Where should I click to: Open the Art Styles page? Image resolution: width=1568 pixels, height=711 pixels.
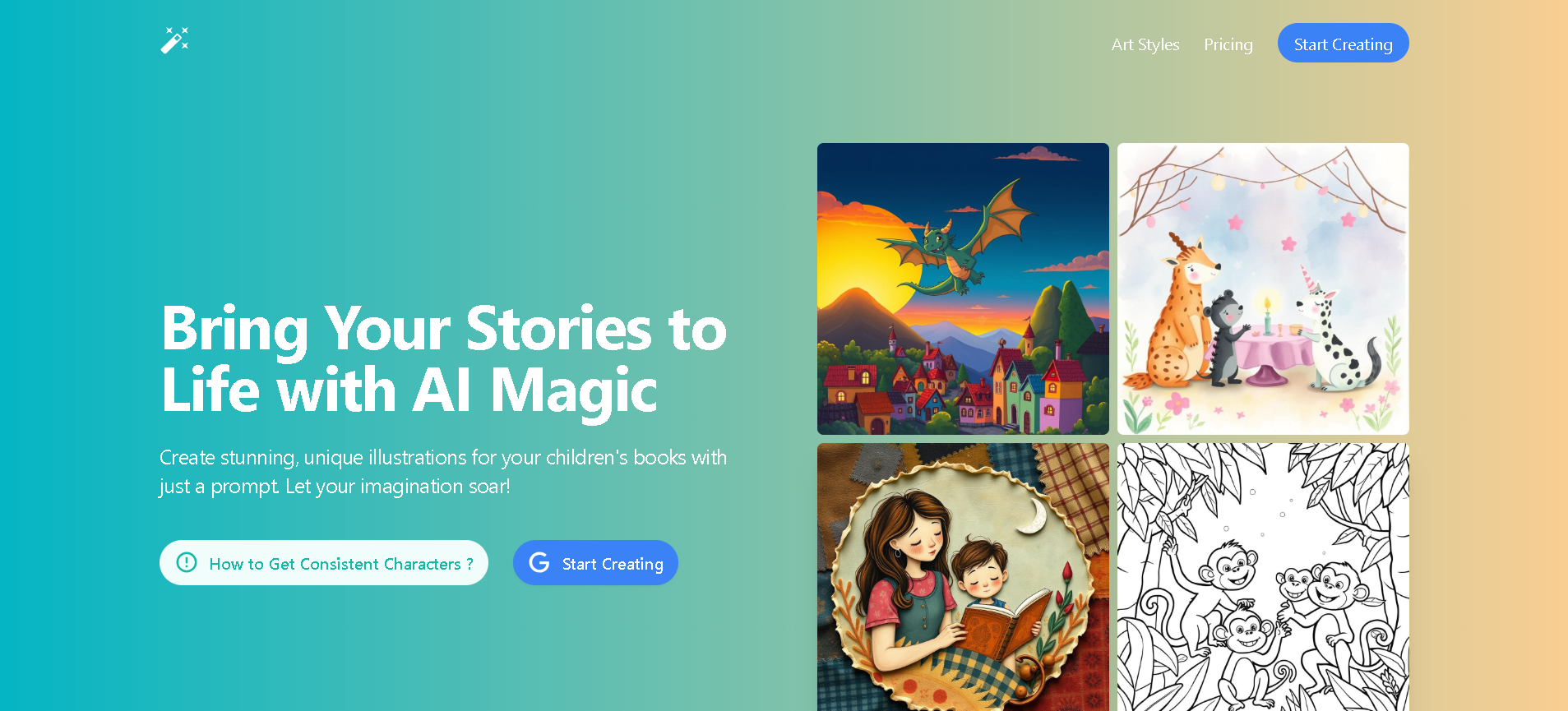pyautogui.click(x=1145, y=44)
